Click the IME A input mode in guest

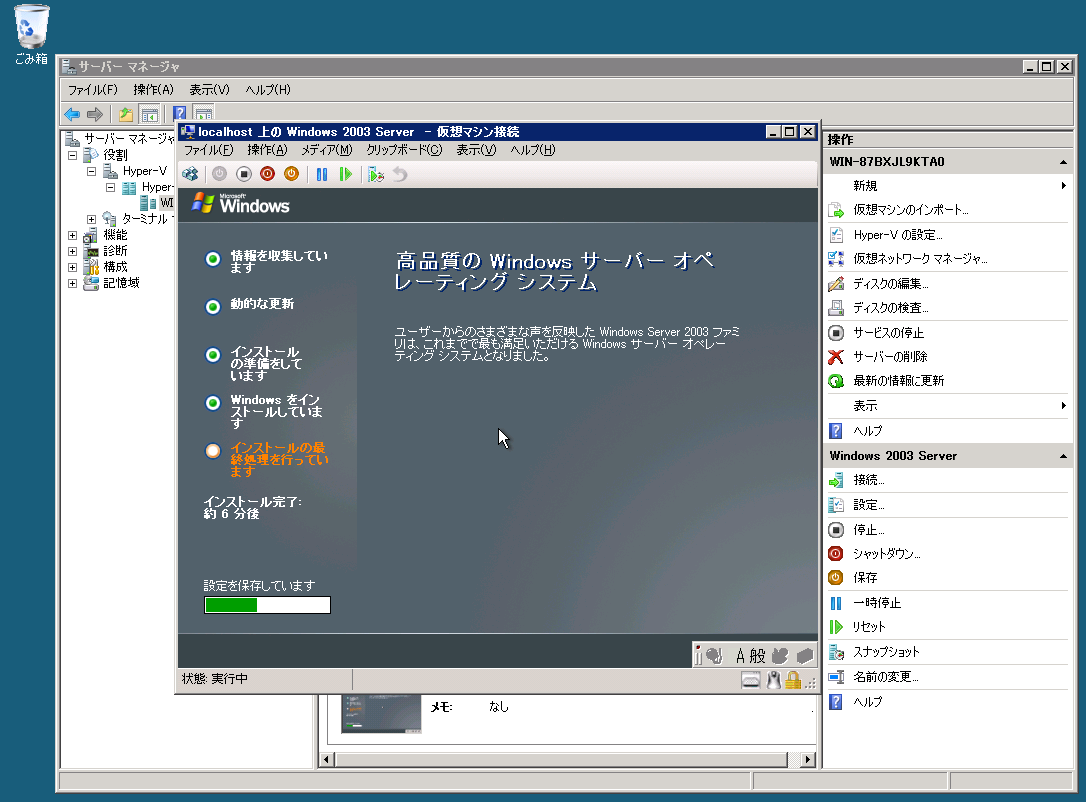click(740, 655)
